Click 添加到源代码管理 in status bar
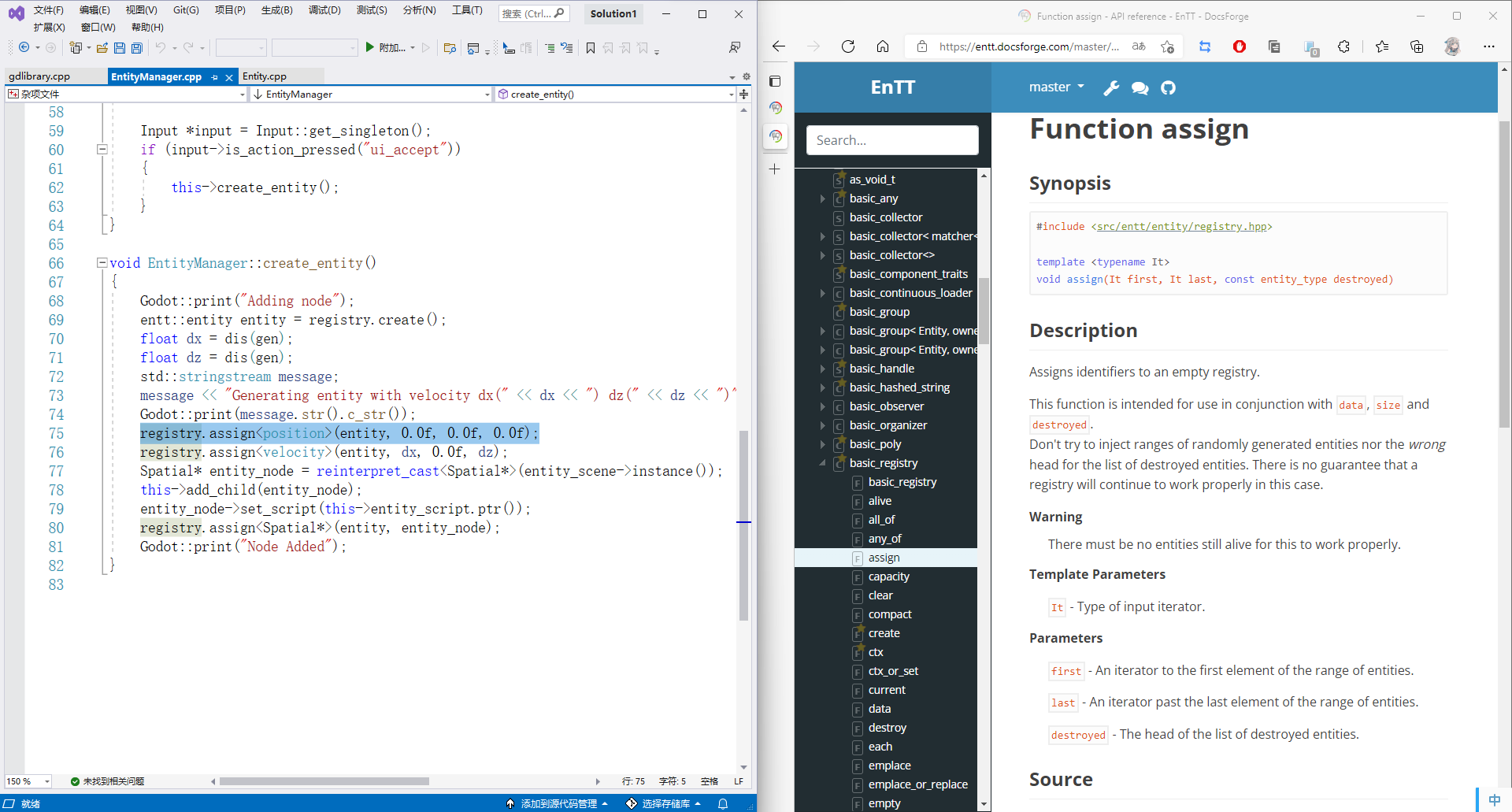Screen dimensions: 1512x812 click(x=558, y=803)
